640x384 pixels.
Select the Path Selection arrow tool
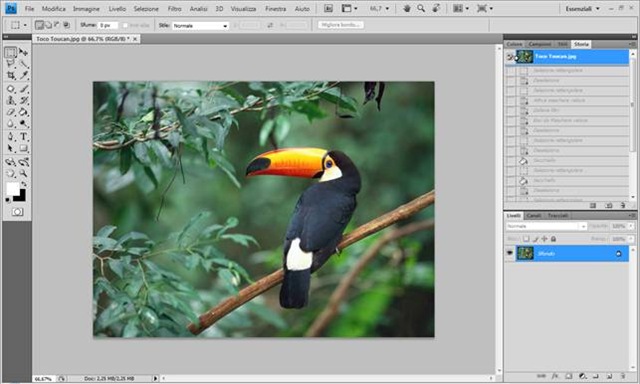coord(11,149)
